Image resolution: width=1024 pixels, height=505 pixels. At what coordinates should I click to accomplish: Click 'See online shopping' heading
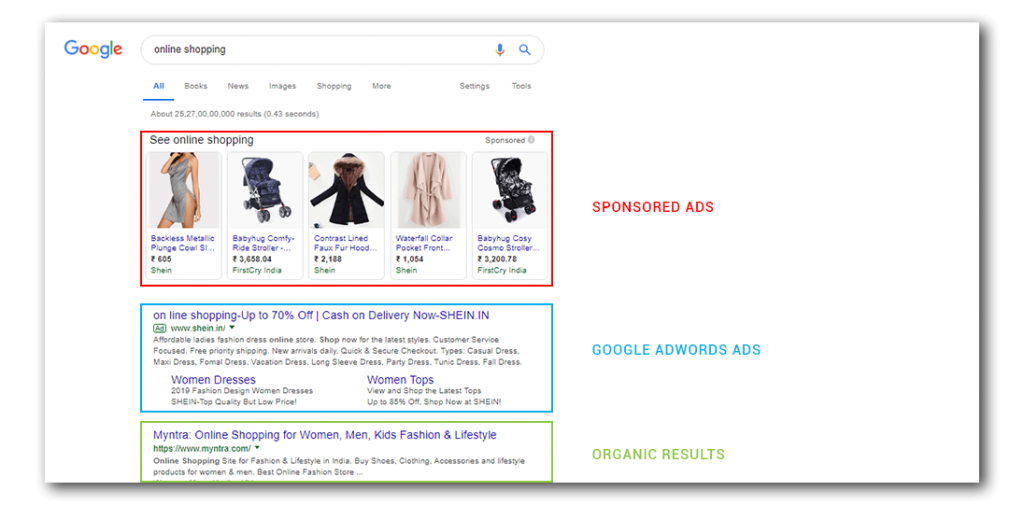[x=202, y=140]
